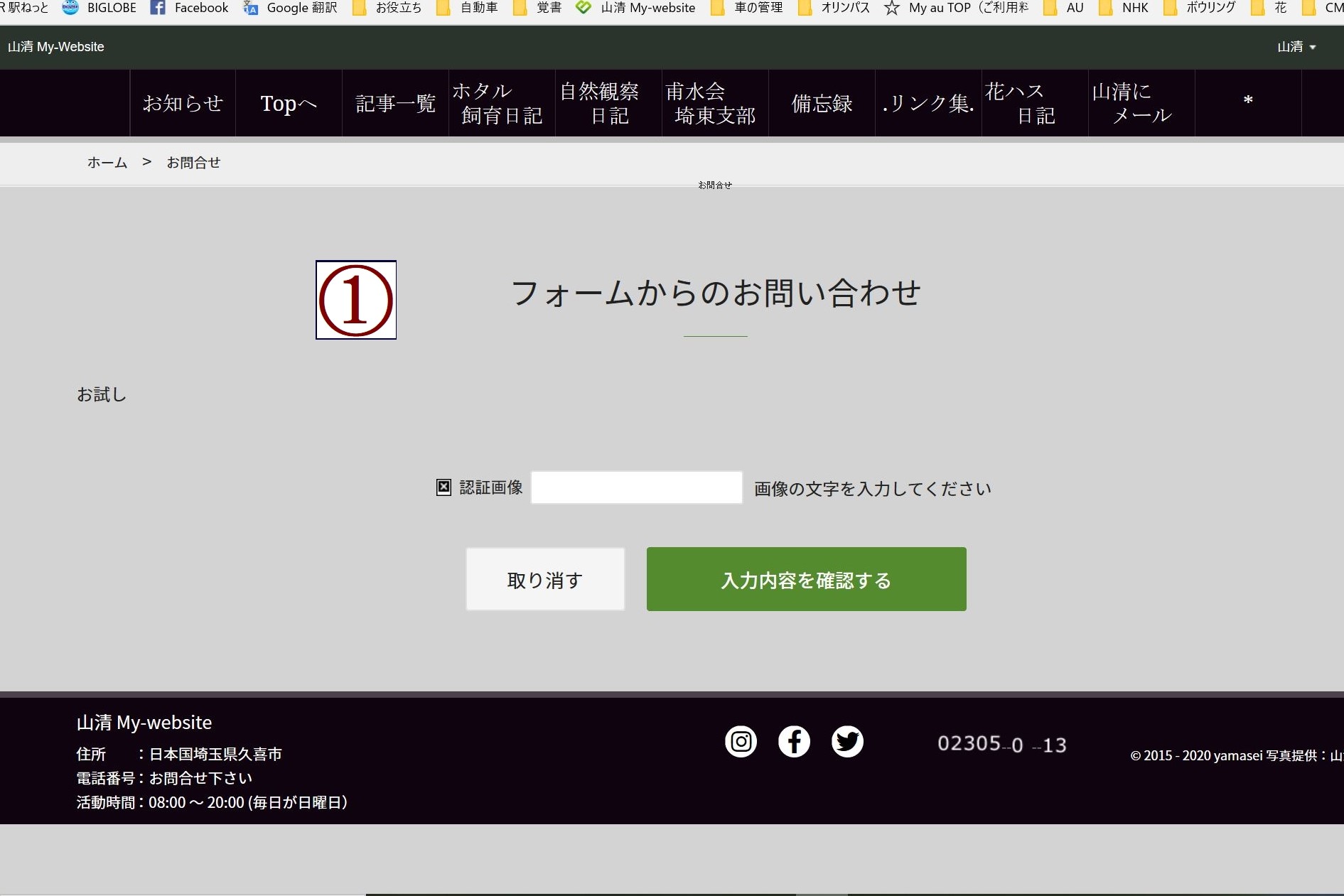Screen dimensions: 1344x896
Task: Click the ホーム breadcrumb link
Action: click(107, 163)
